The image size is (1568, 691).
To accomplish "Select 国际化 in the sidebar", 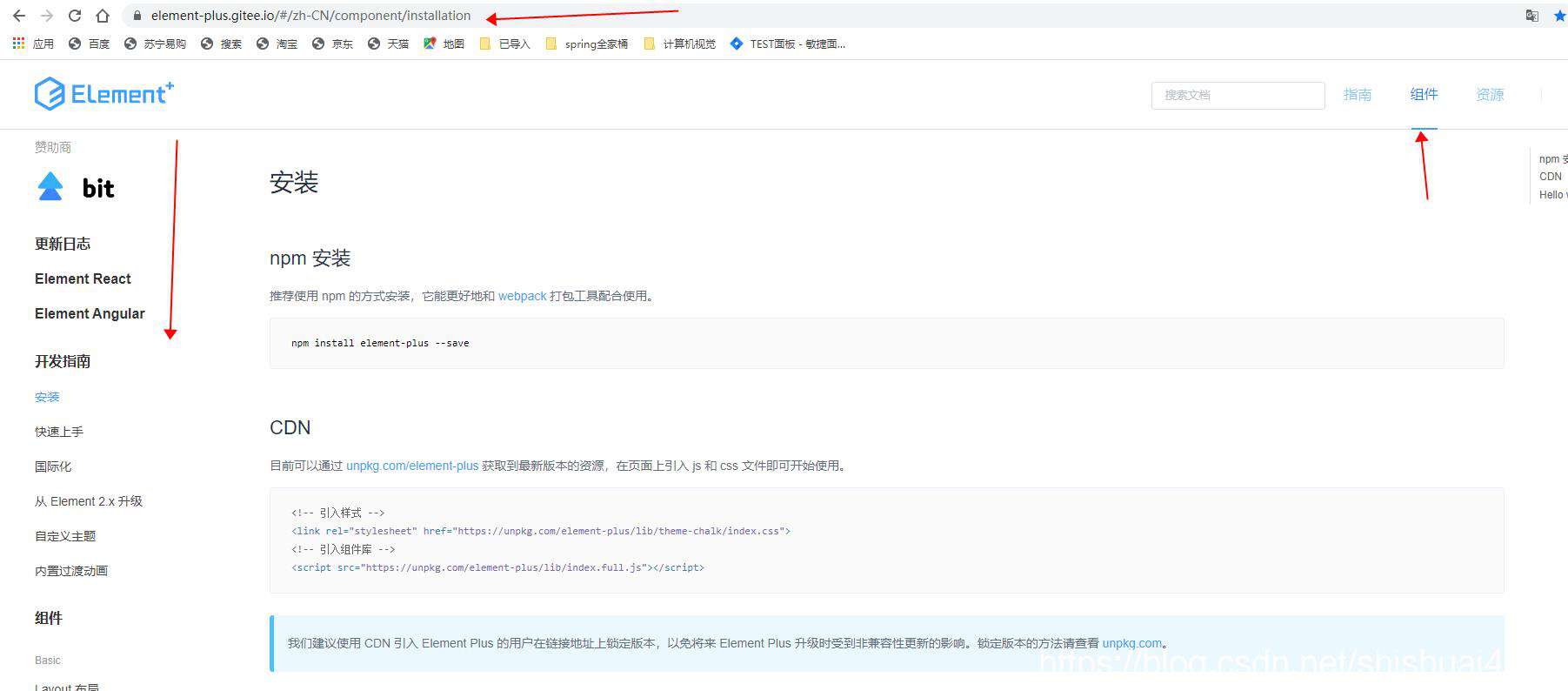I will pyautogui.click(x=53, y=466).
